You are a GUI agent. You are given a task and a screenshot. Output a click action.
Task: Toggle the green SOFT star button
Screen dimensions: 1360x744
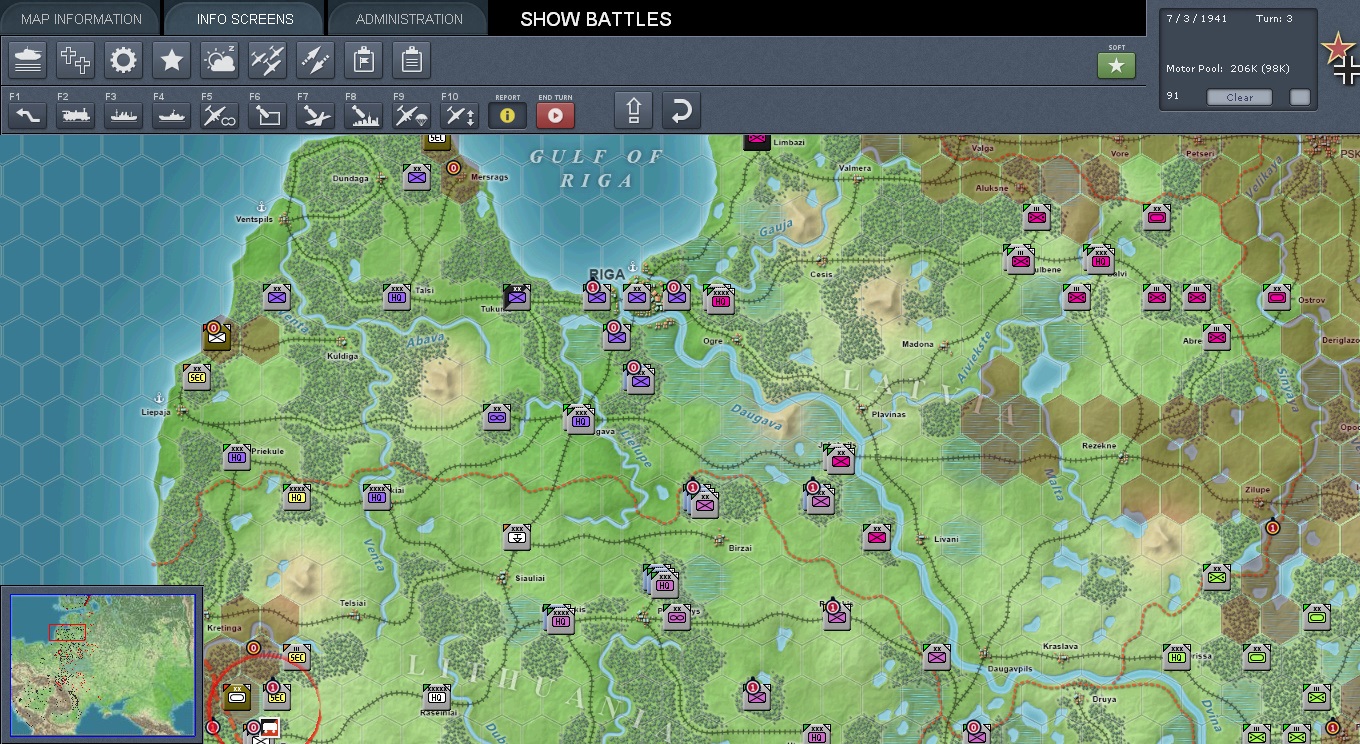pos(1116,65)
